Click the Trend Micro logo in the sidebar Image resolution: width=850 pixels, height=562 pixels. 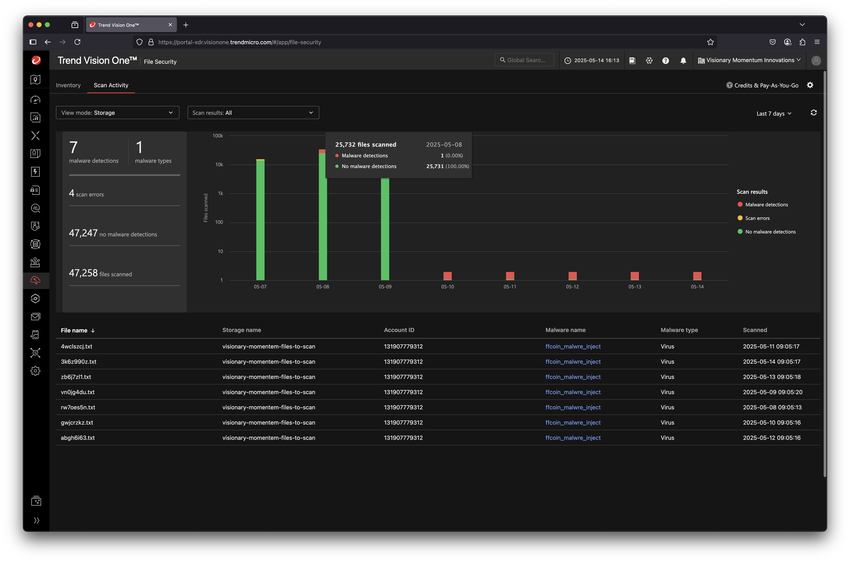tap(36, 60)
